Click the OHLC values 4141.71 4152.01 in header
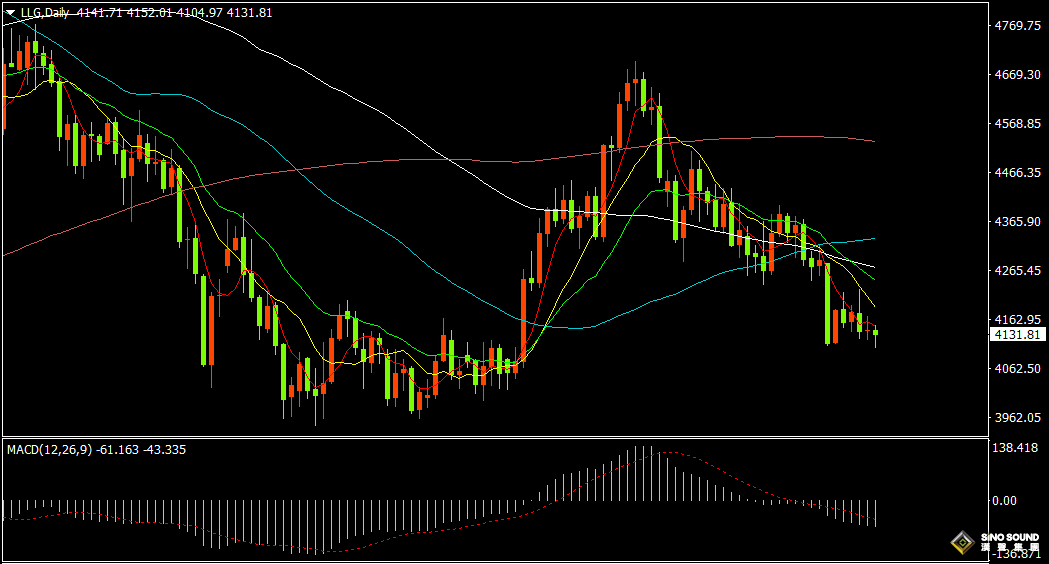 click(124, 13)
